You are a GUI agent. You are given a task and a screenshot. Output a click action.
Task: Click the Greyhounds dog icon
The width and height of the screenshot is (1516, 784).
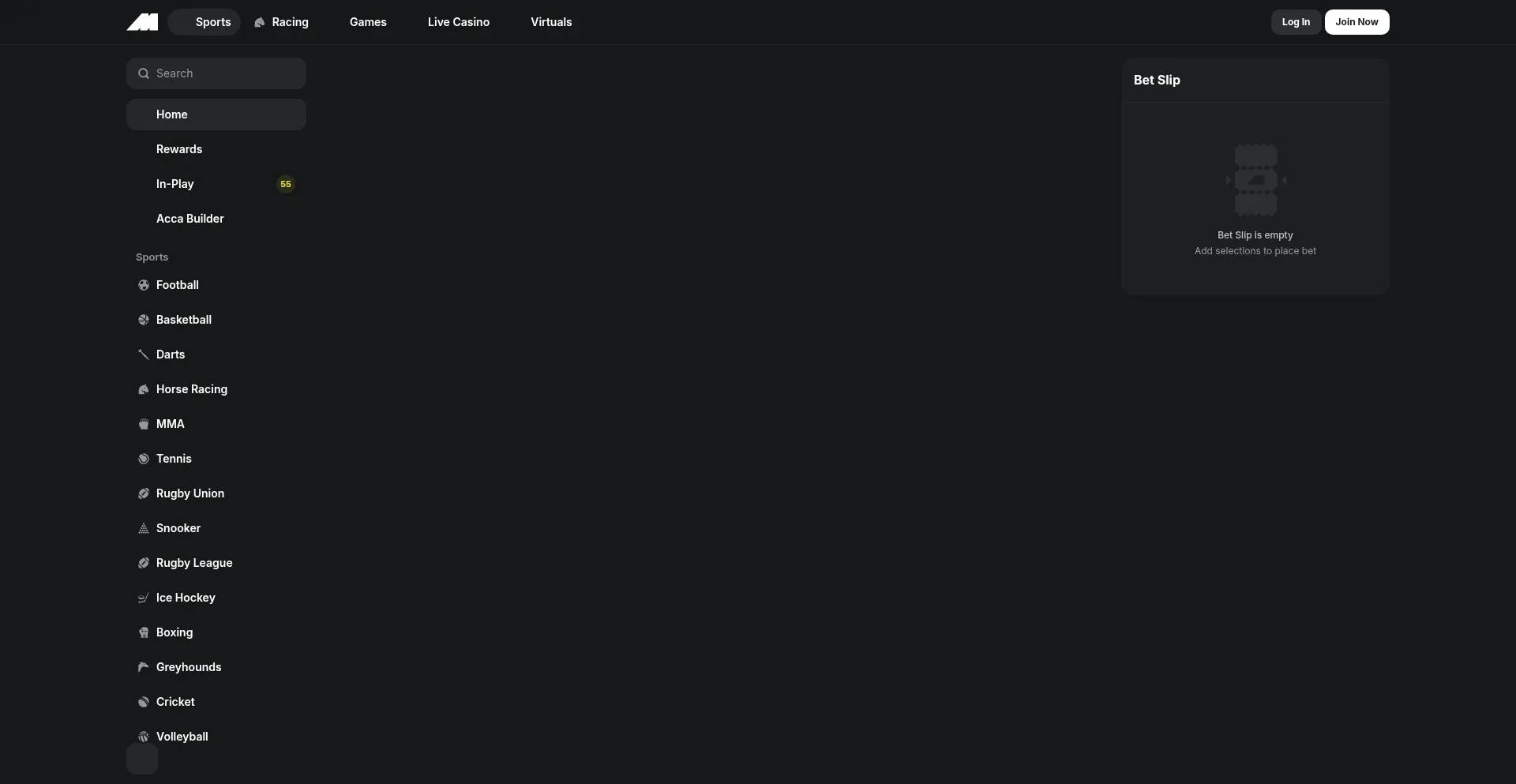144,667
